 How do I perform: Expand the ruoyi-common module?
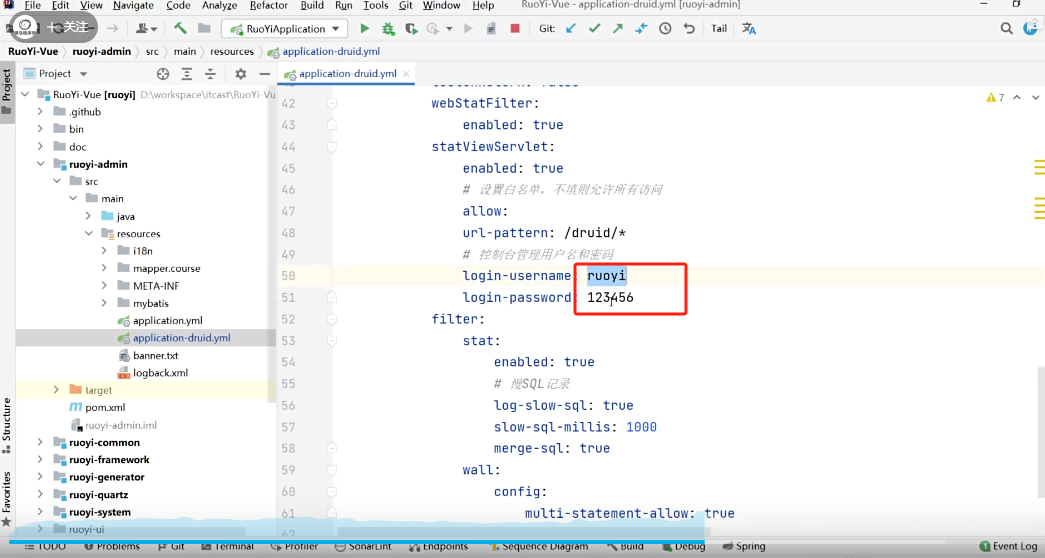coord(40,442)
